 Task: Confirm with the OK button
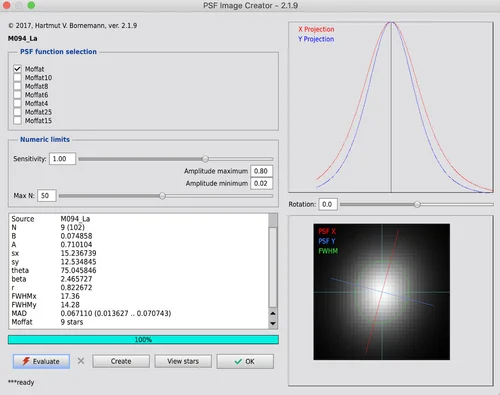(x=245, y=361)
